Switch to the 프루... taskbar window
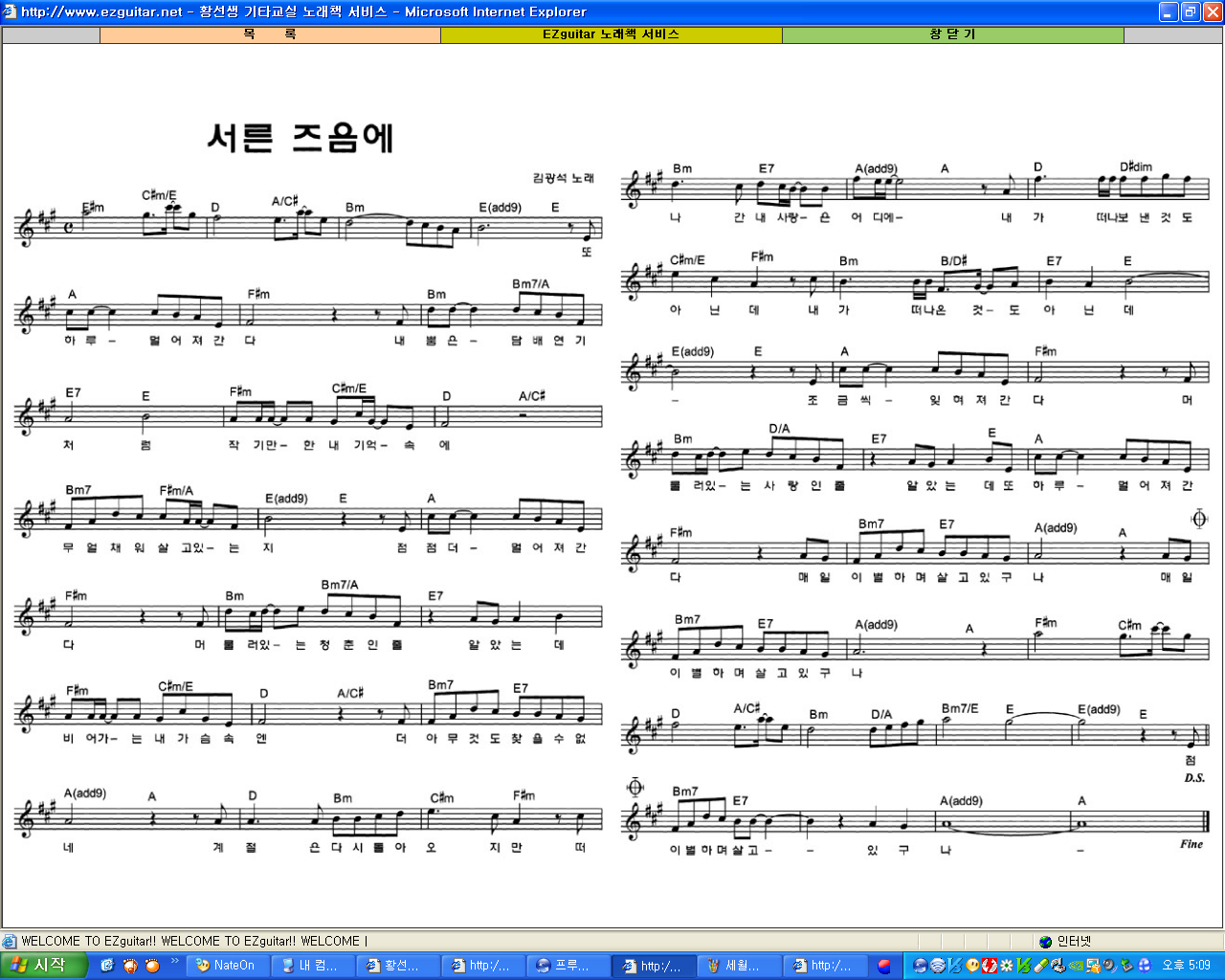This screenshot has width=1225, height=980. (x=568, y=966)
